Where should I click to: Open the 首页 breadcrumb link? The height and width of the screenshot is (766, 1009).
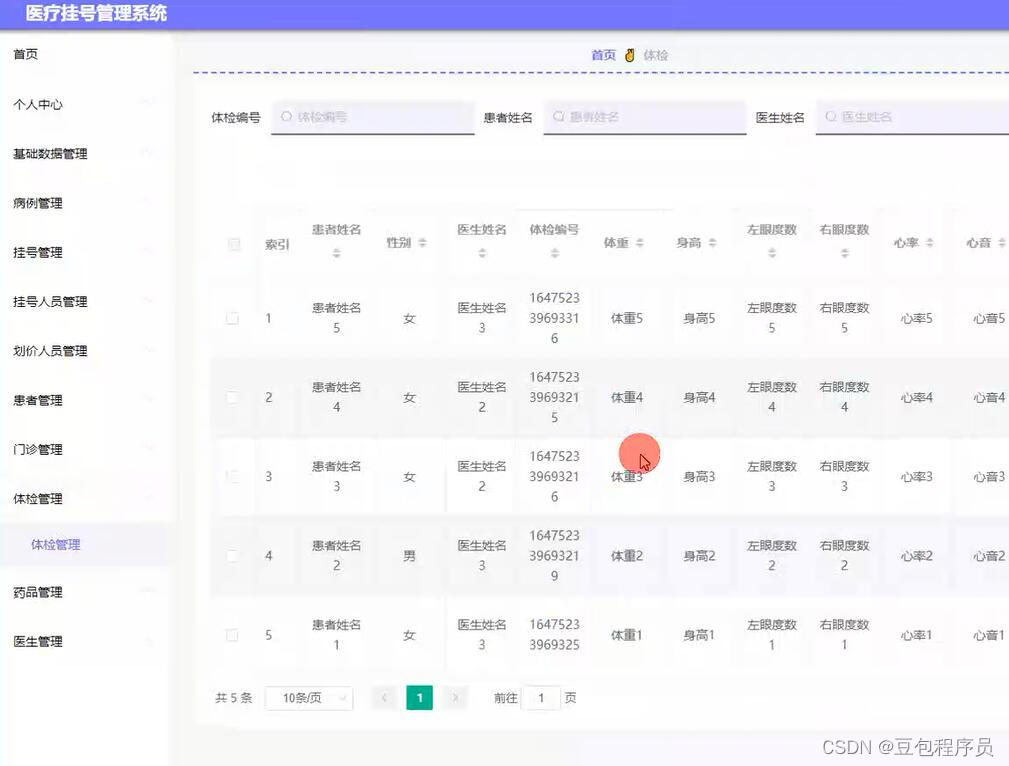603,56
